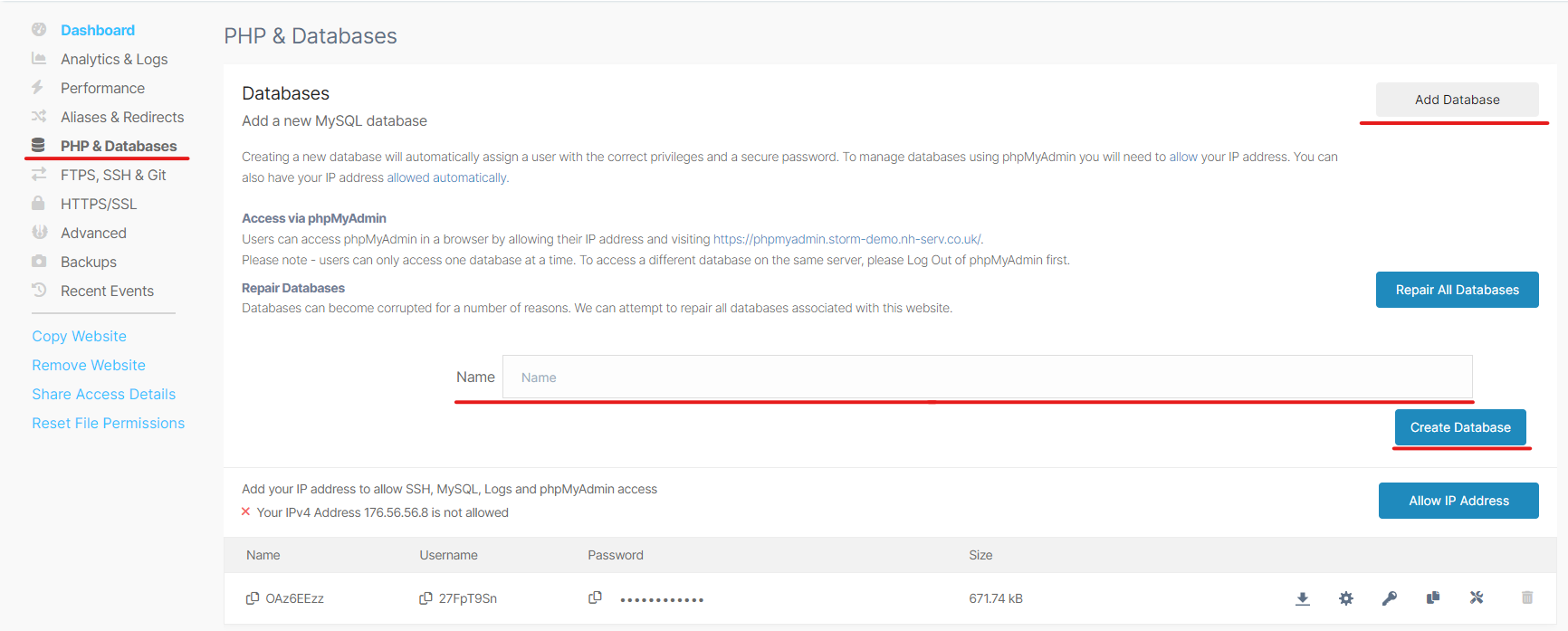Screen dimensions: 1568x631
Task: Click the PHP & Databases stack icon
Action: (38, 145)
